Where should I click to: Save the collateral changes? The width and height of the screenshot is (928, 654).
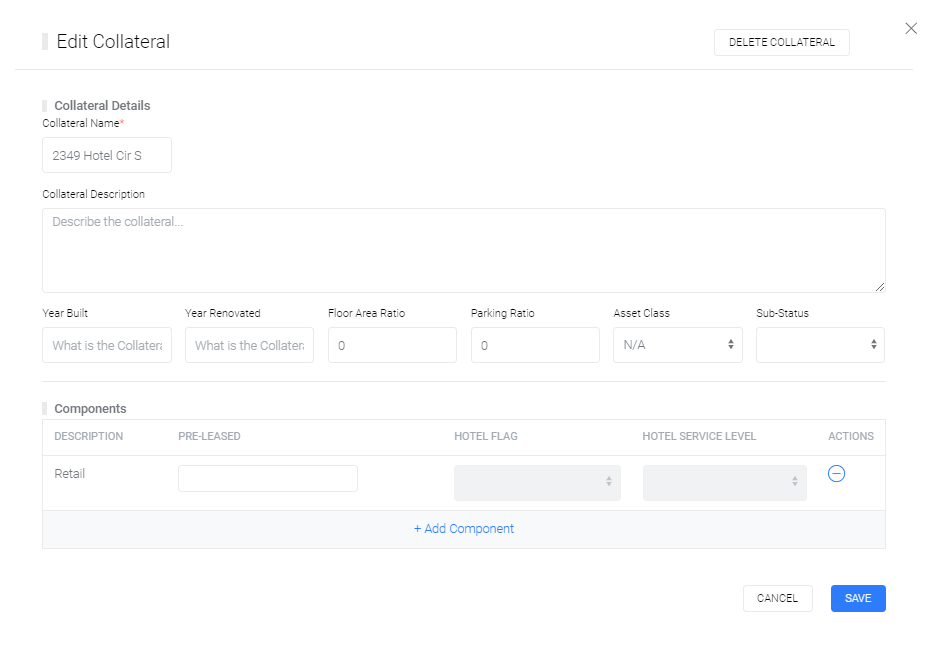(858, 598)
